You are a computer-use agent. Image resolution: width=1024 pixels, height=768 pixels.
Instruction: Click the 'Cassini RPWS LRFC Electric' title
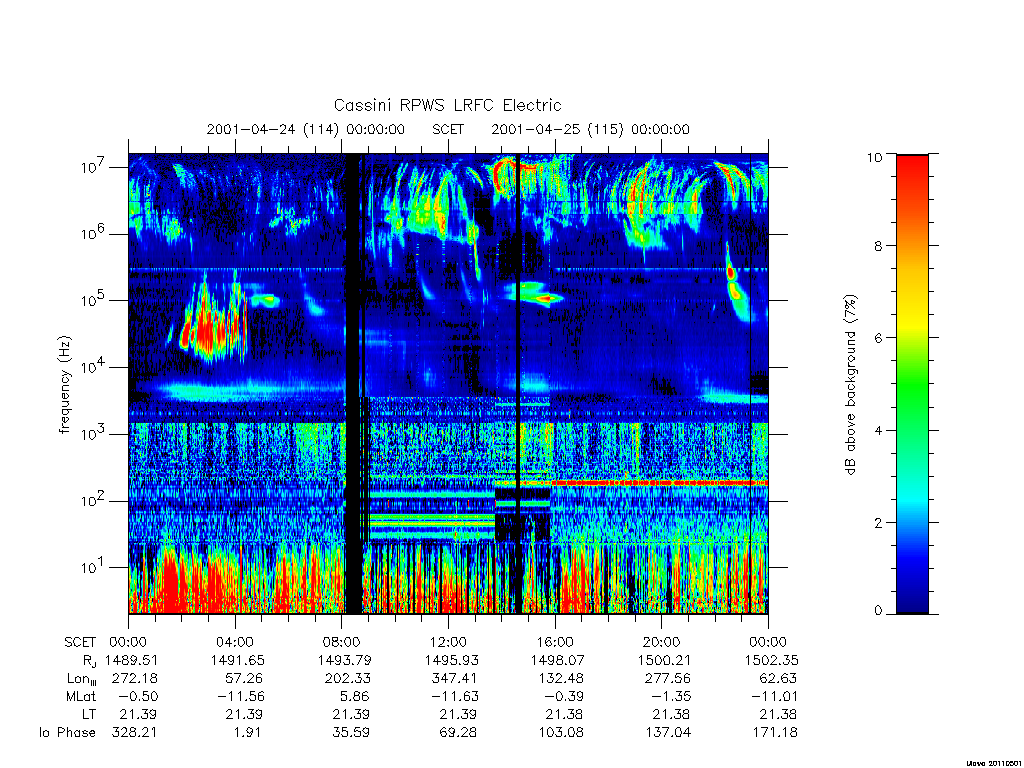click(447, 105)
